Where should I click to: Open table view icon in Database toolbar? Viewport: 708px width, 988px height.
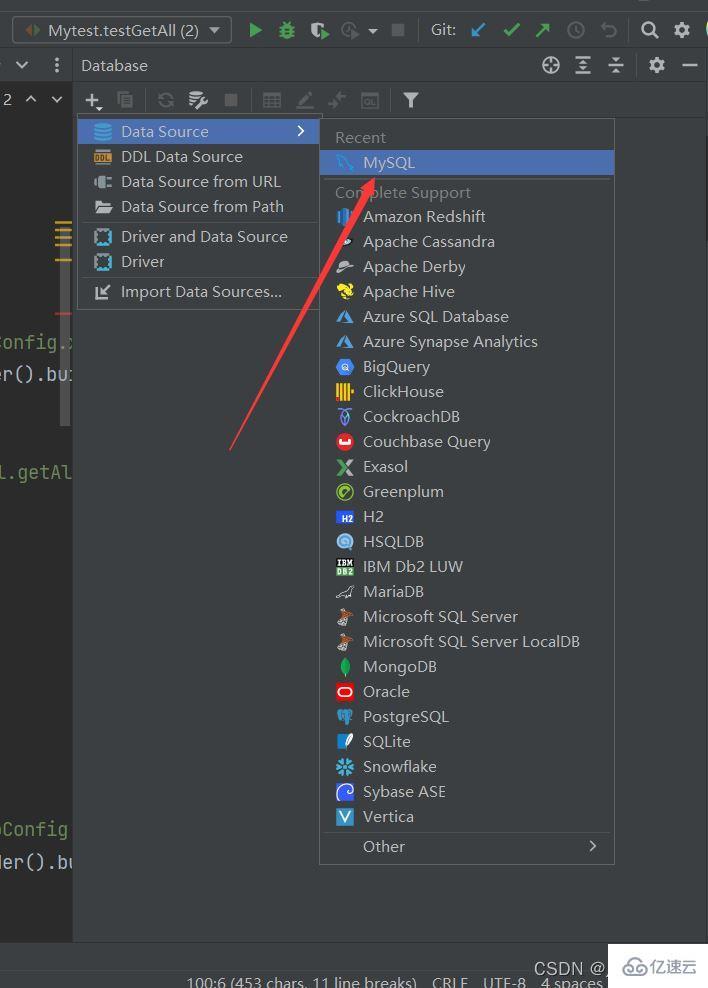[271, 100]
